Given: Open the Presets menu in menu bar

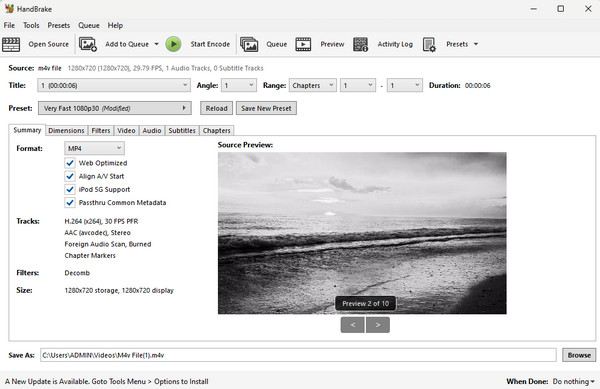Looking at the screenshot, I should point(59,25).
